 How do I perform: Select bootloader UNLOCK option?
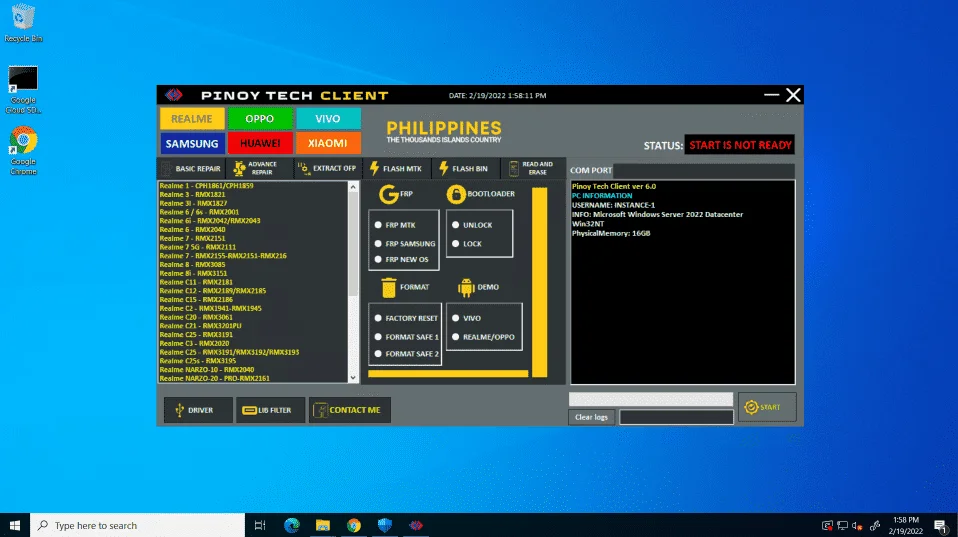pyautogui.click(x=472, y=225)
